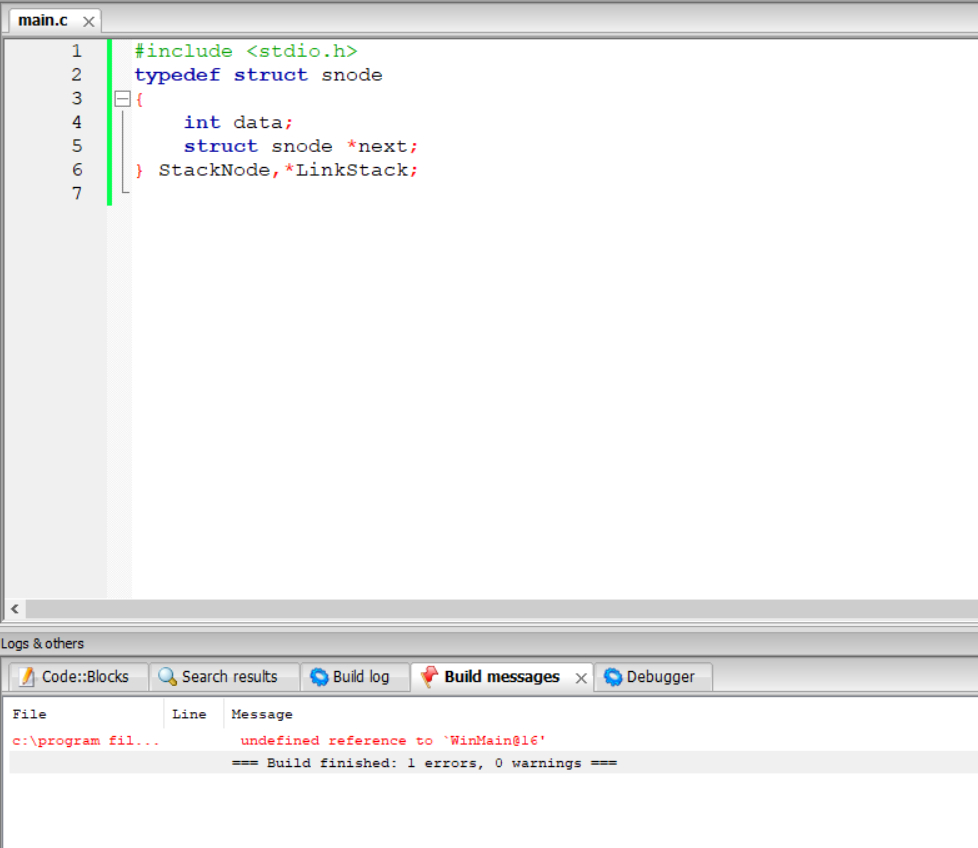The height and width of the screenshot is (848, 978).
Task: Close the Build messages tab
Action: click(x=581, y=678)
